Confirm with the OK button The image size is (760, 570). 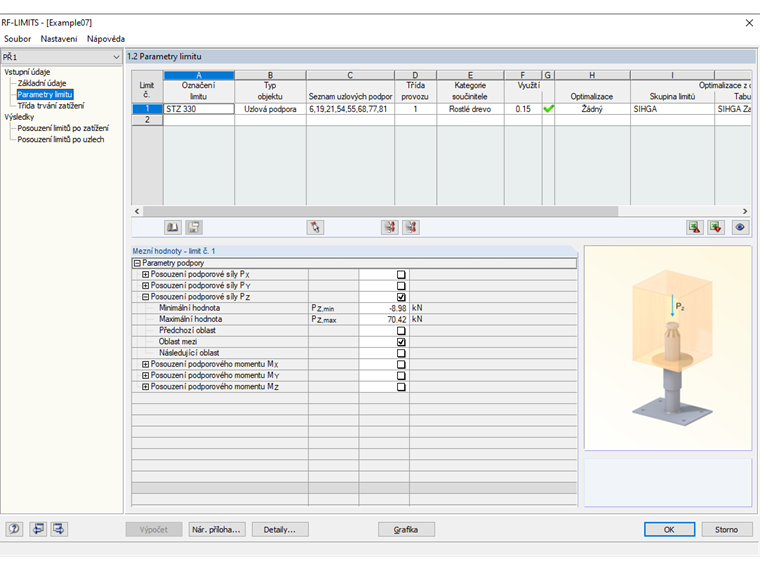click(669, 530)
